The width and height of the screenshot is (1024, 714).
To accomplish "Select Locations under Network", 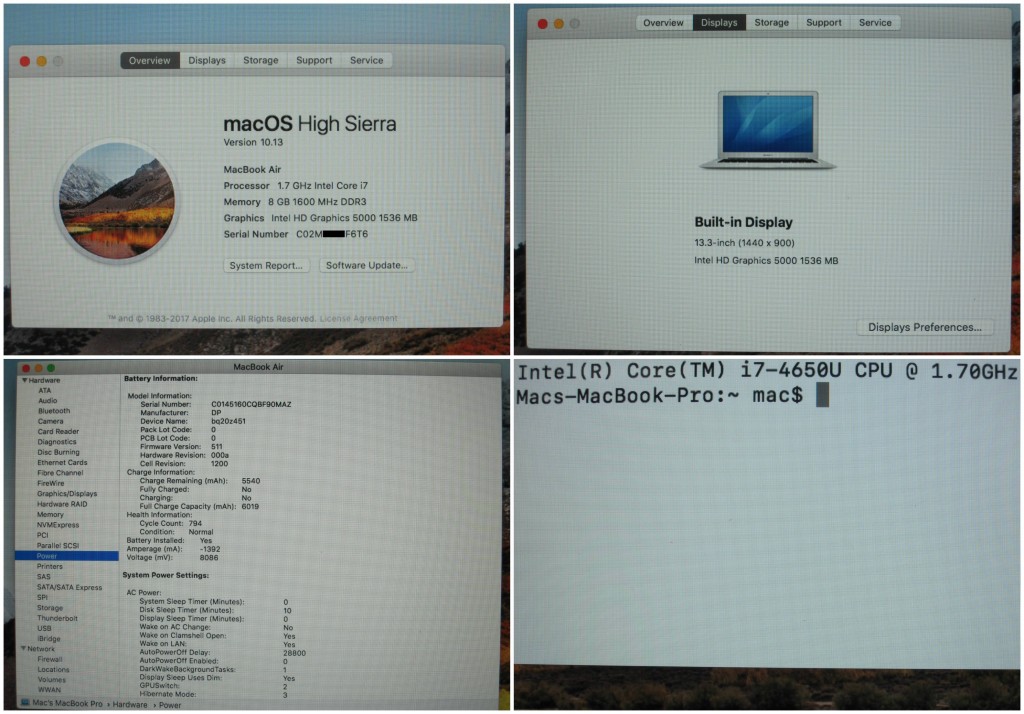I will (x=54, y=670).
